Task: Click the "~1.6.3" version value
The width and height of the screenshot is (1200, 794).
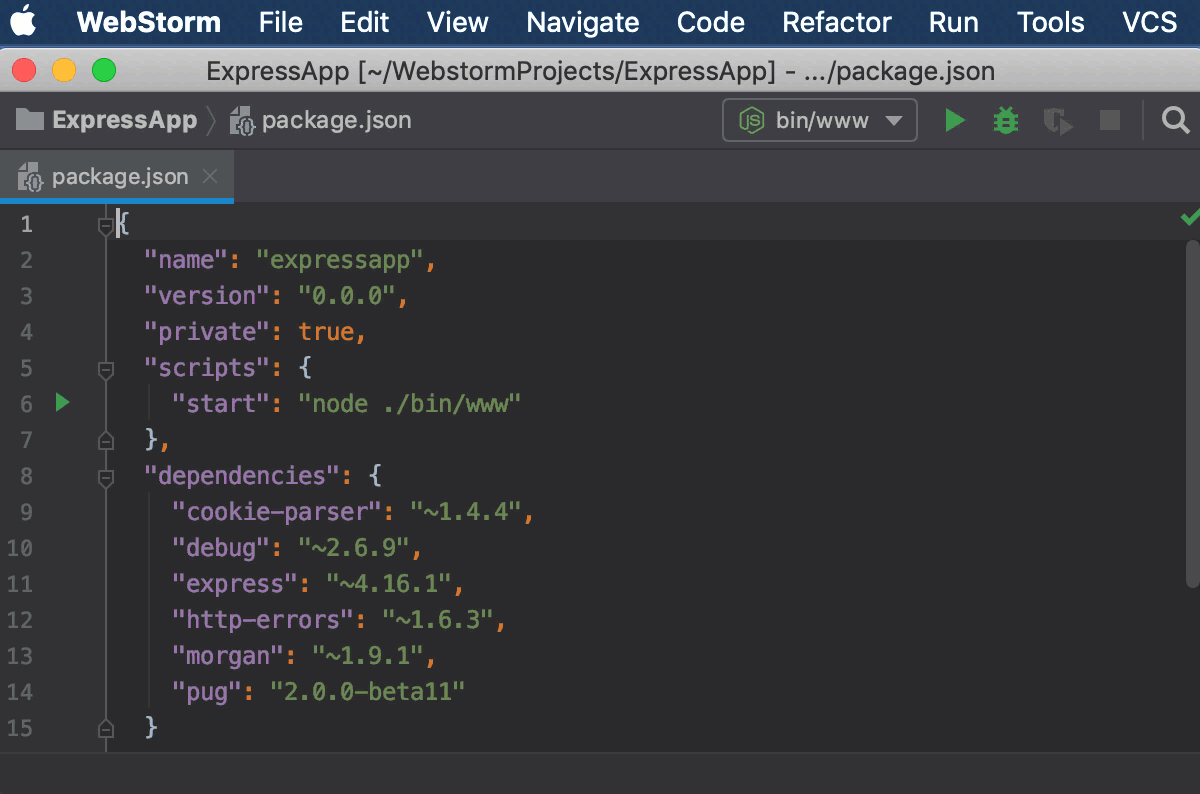Action: point(439,620)
